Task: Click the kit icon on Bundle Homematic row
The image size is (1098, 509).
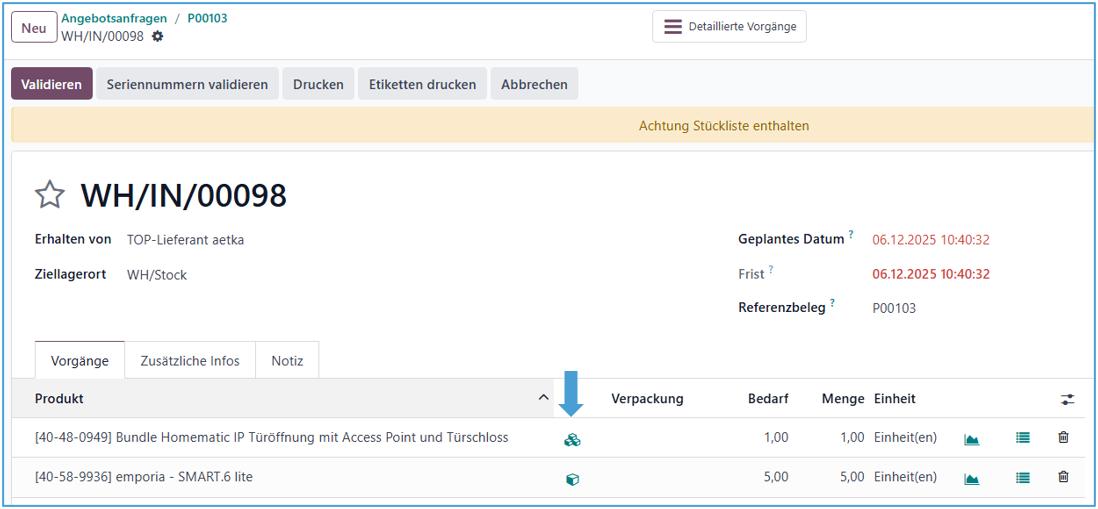Action: (572, 439)
